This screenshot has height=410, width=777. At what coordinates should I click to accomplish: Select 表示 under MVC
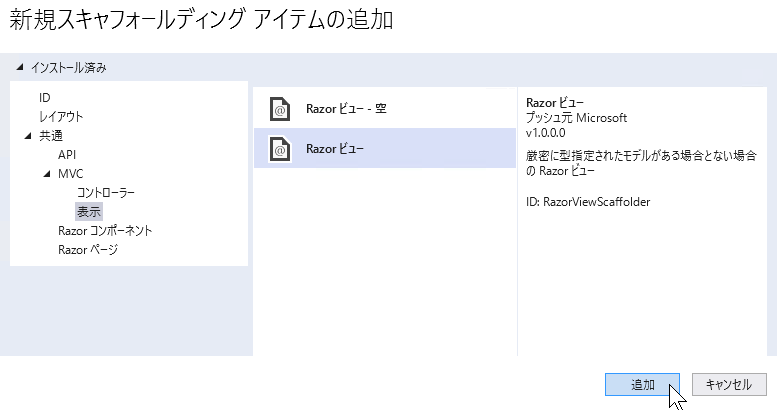89,212
